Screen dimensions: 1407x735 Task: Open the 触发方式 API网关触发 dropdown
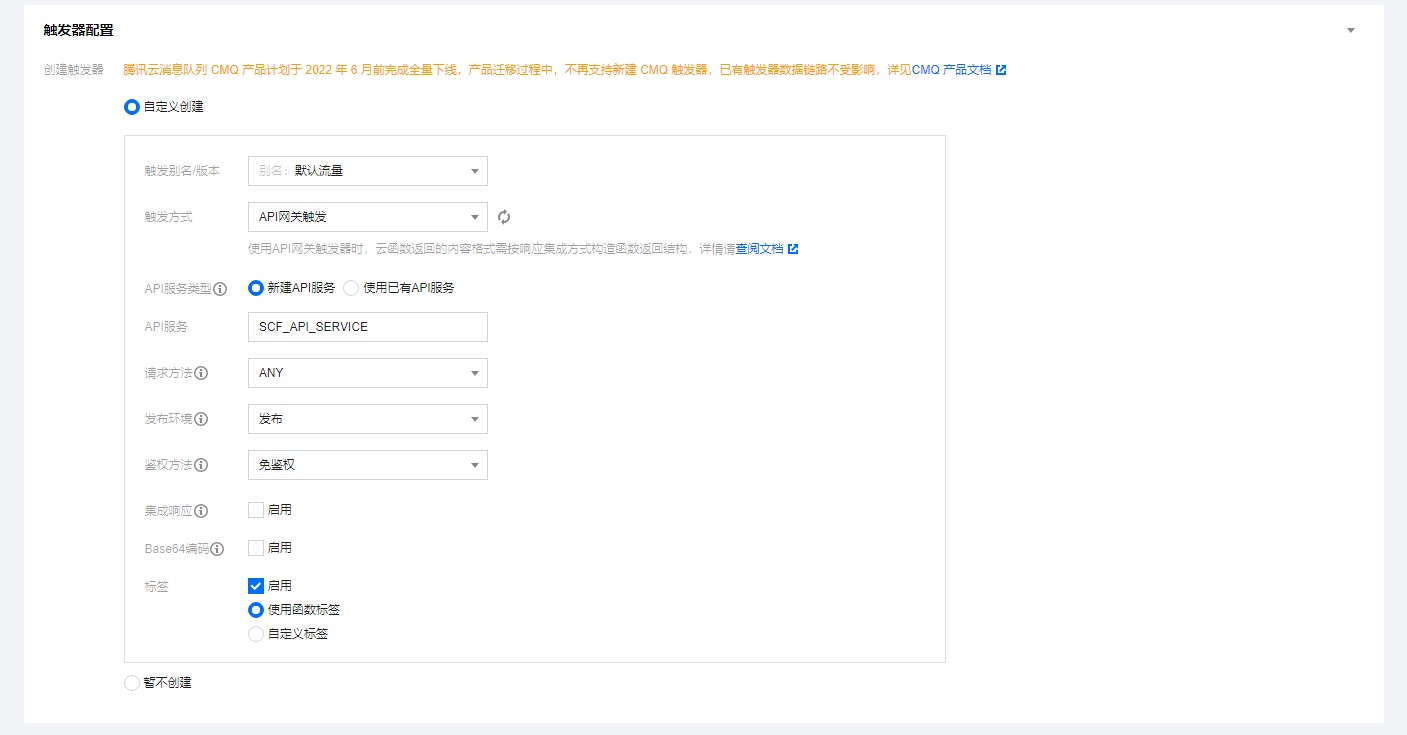[x=367, y=217]
